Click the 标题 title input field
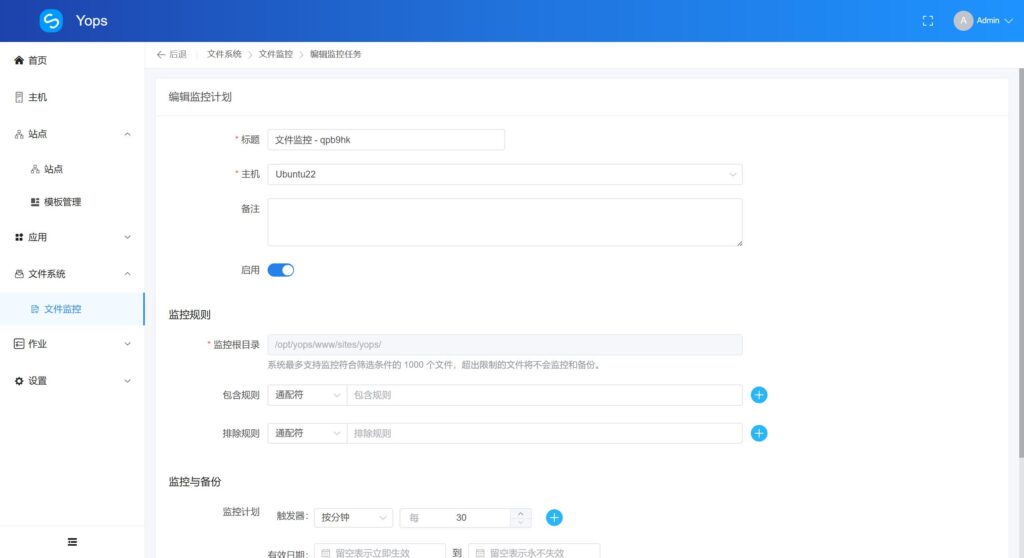This screenshot has height=558, width=1024. (x=385, y=140)
